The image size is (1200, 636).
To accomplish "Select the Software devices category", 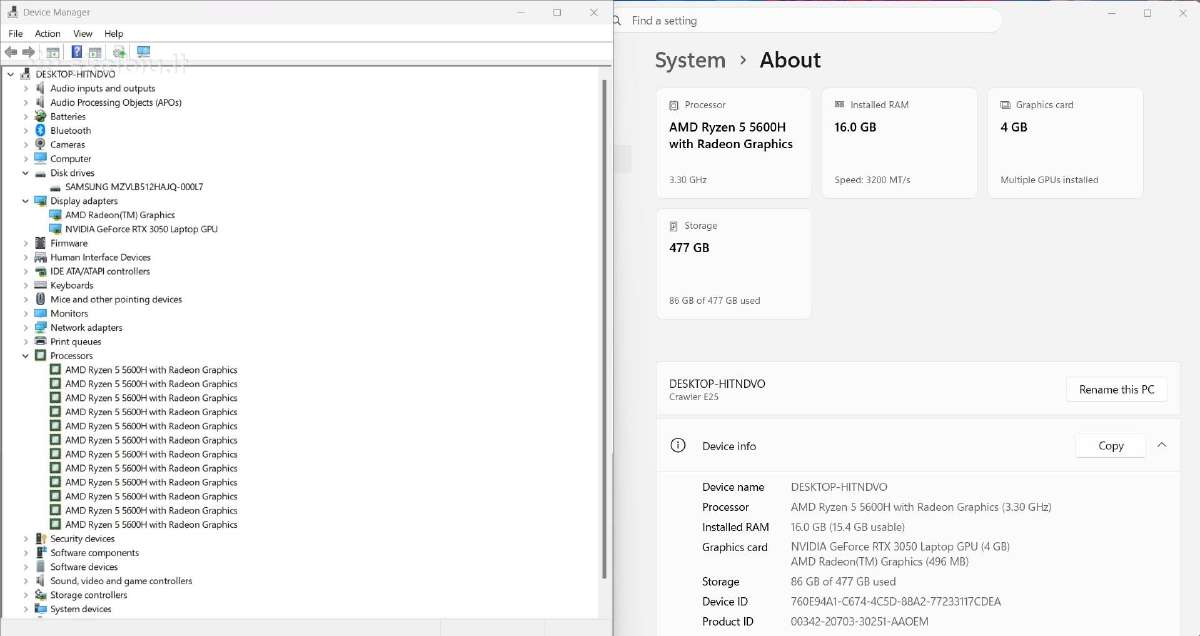I will 84,567.
